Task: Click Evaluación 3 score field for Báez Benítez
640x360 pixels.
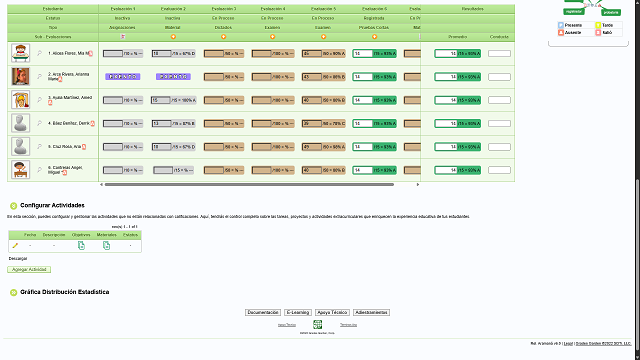Action: 214,123
